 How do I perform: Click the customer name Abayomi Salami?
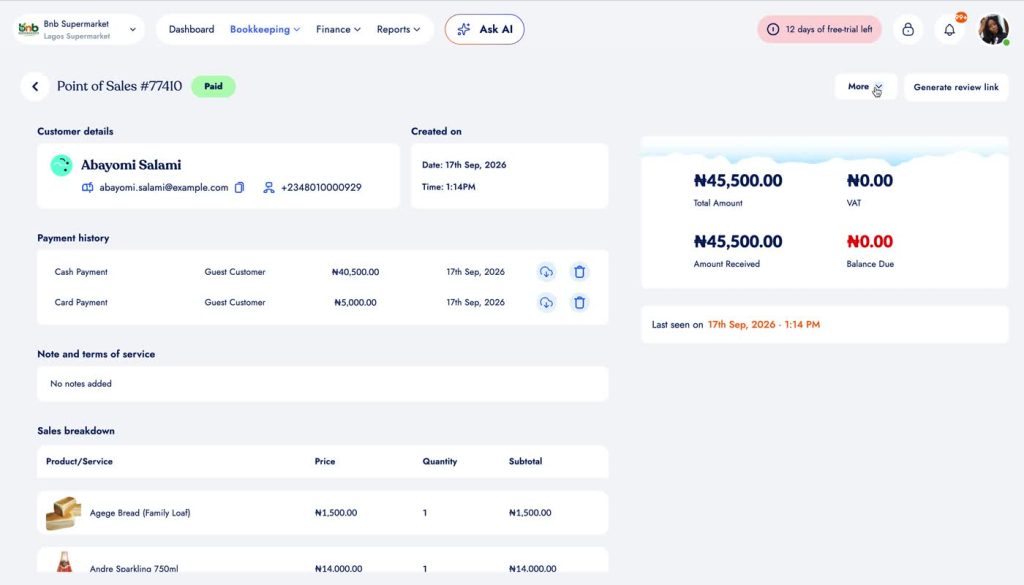[x=131, y=165]
